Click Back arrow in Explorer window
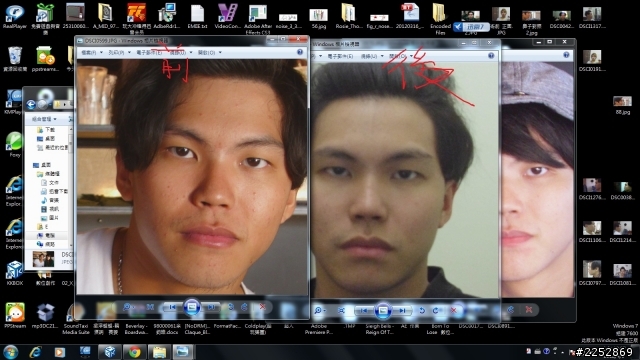Image resolution: width=640 pixels, height=360 pixels. click(x=31, y=104)
